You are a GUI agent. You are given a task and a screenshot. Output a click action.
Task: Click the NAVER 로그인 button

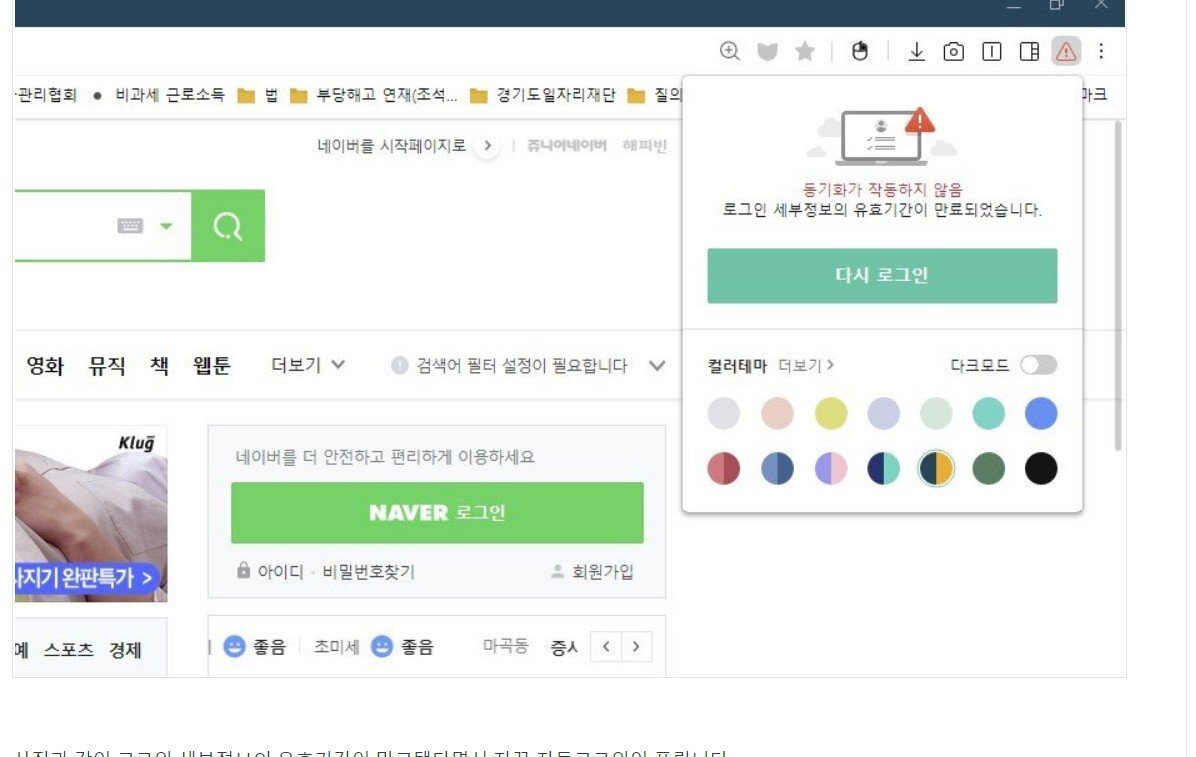pos(437,513)
